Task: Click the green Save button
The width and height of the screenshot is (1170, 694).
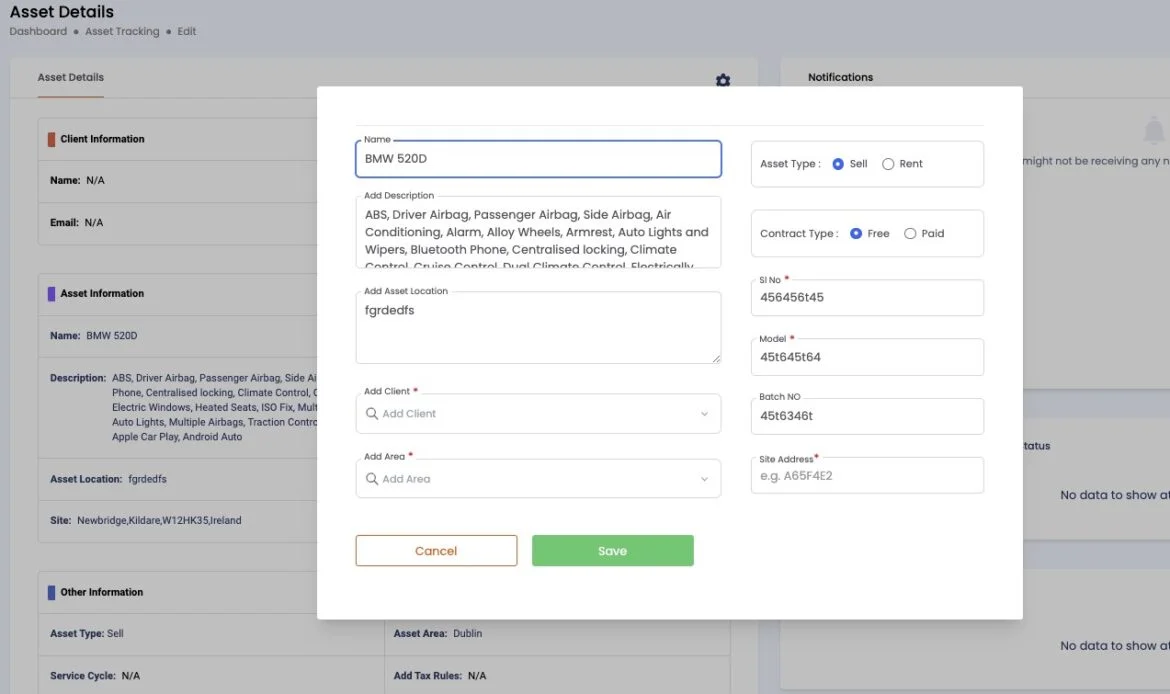Action: (612, 551)
